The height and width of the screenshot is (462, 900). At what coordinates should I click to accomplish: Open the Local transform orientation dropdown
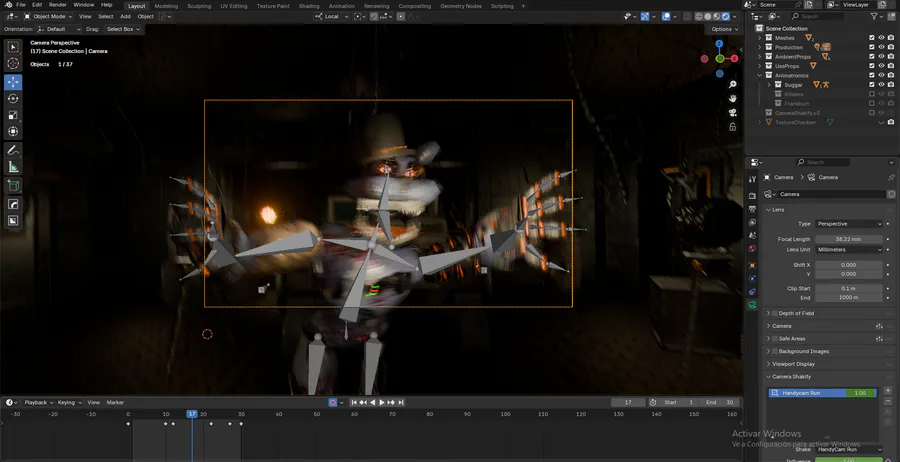332,17
